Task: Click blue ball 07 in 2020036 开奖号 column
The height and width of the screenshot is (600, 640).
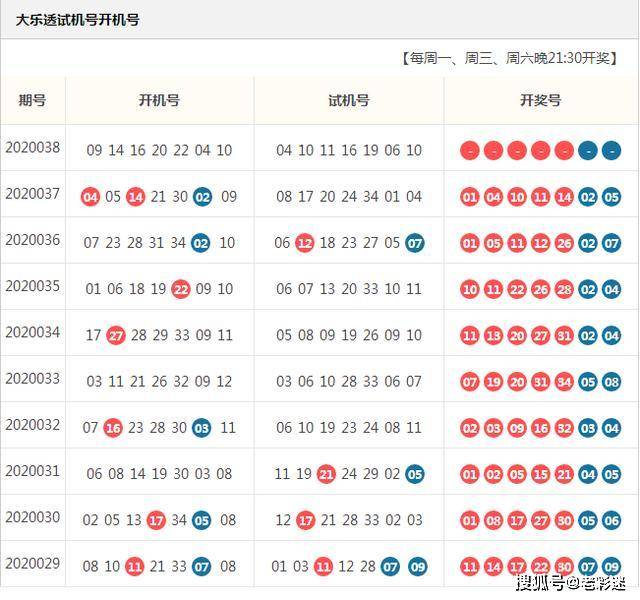Action: (611, 243)
